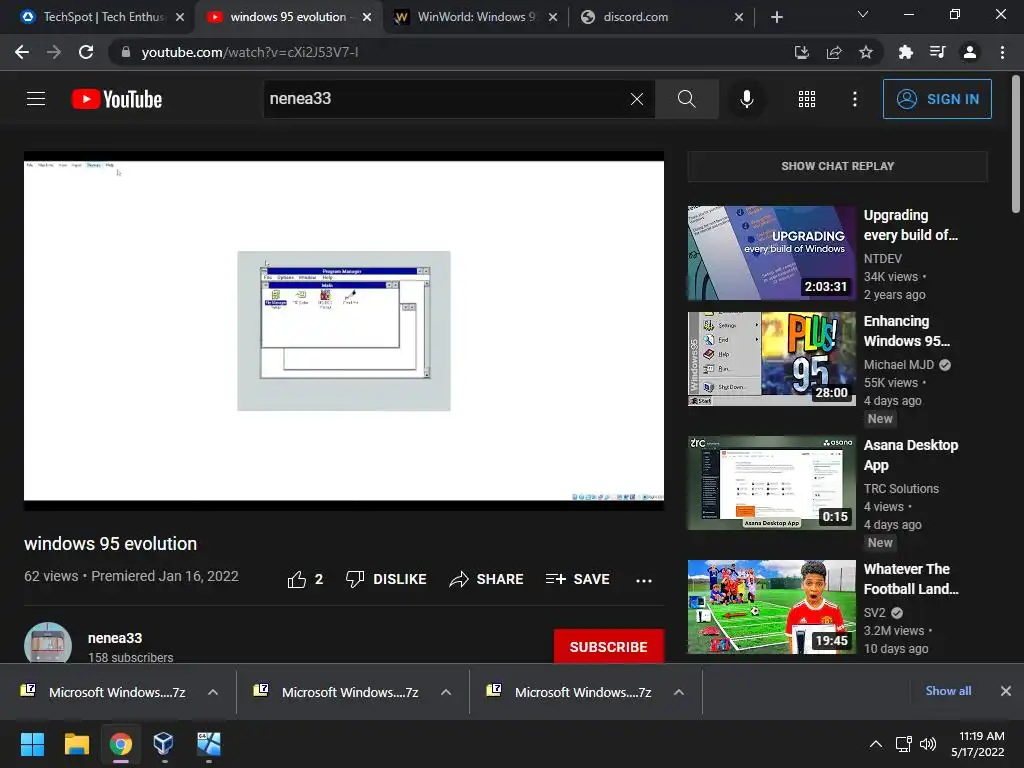Expand options for first downloaded 7z file

pyautogui.click(x=213, y=692)
